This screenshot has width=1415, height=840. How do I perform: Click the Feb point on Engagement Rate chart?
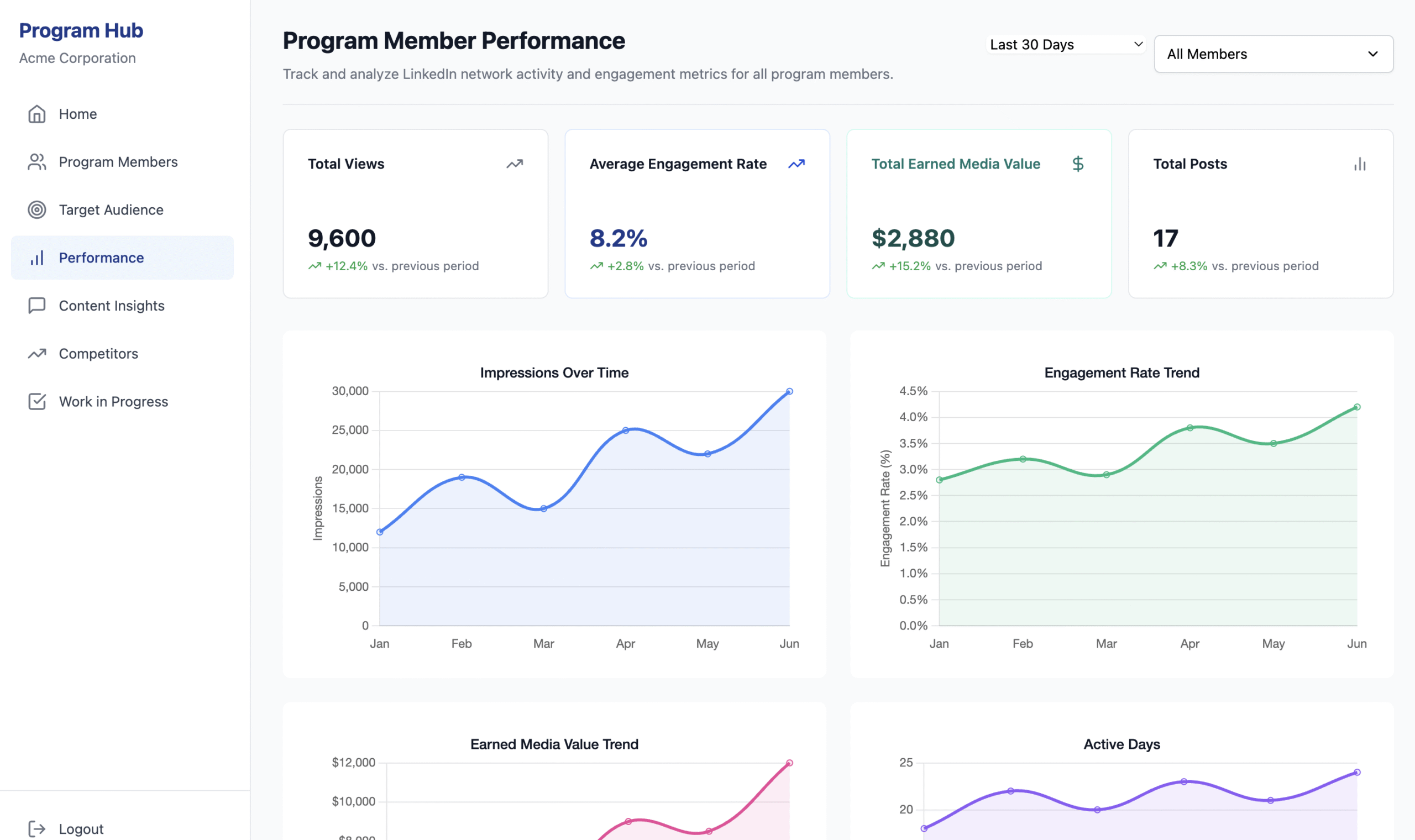click(x=1023, y=460)
